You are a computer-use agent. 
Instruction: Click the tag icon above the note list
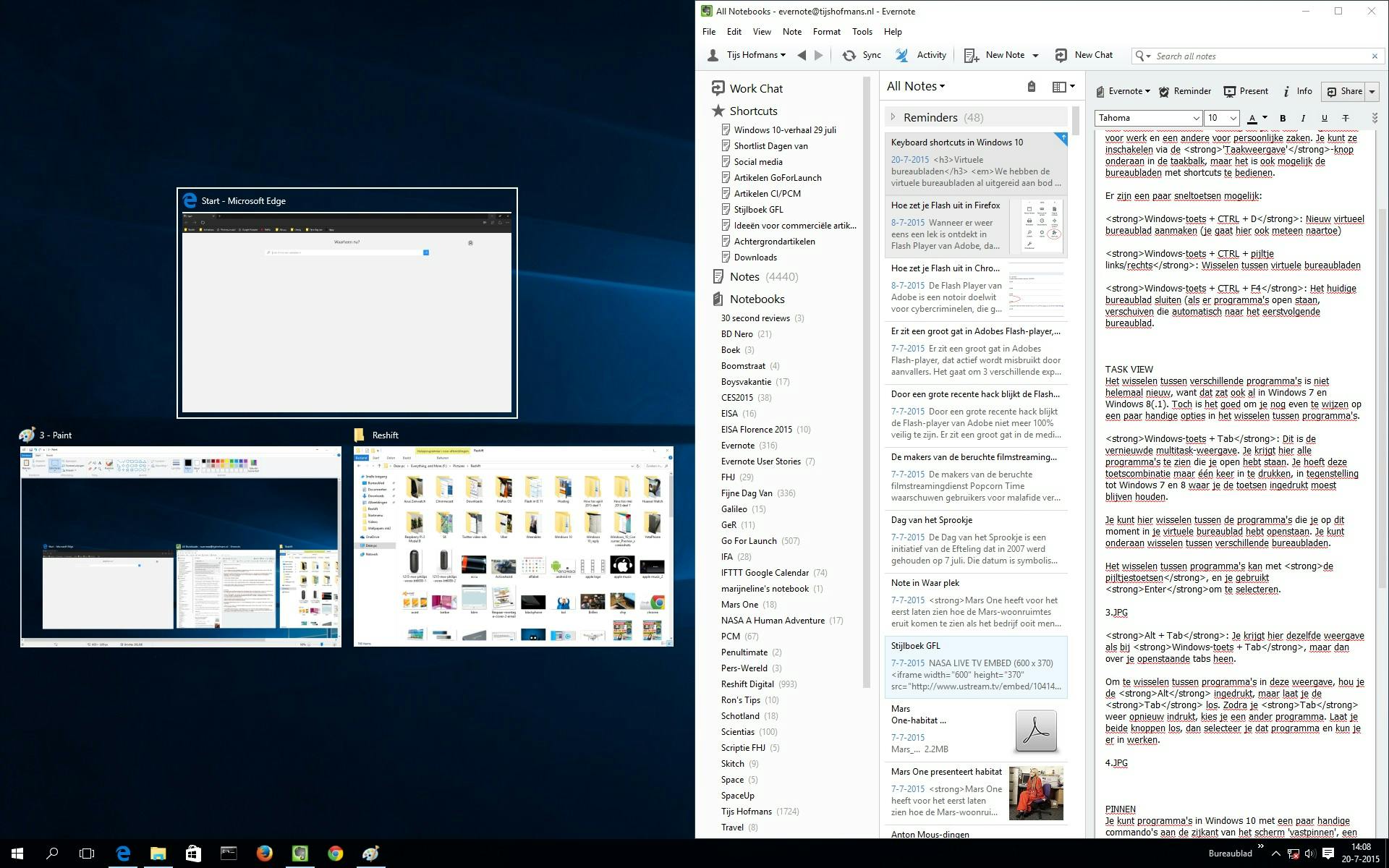coord(1032,86)
